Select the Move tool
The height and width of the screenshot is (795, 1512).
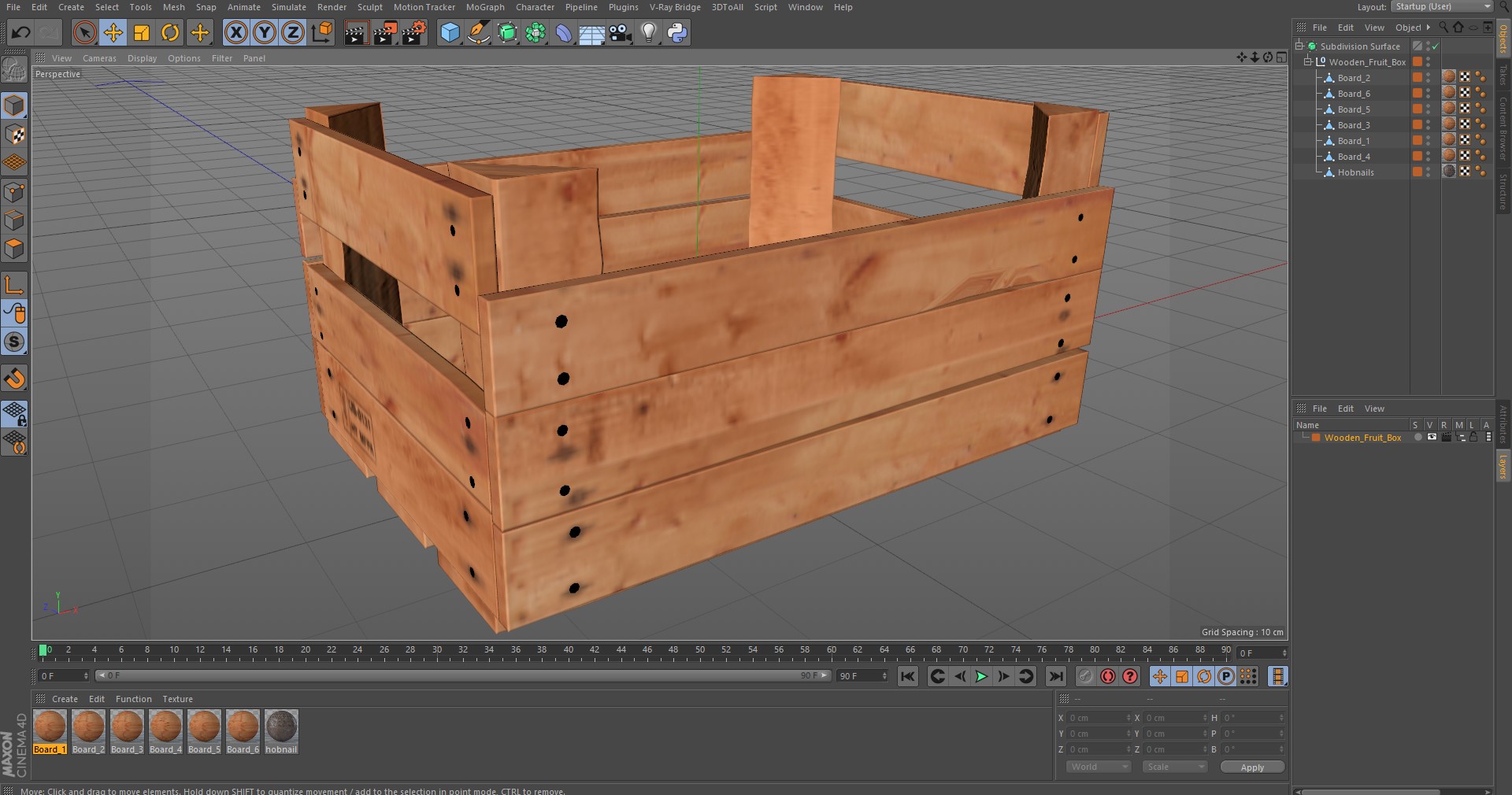pyautogui.click(x=113, y=32)
